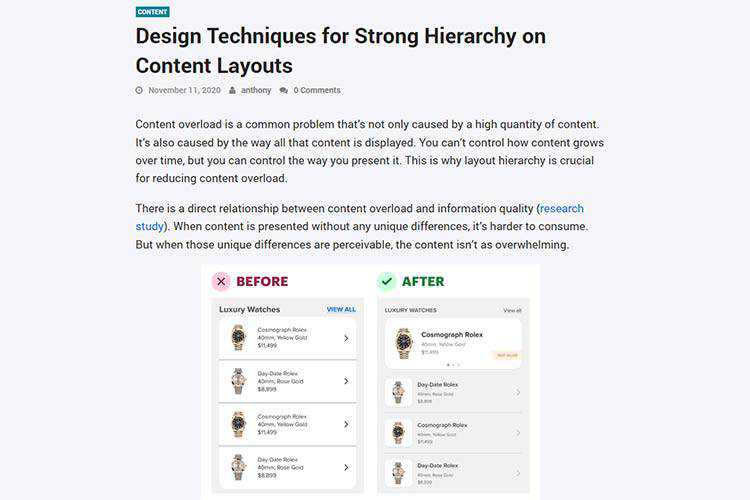Image resolution: width=750 pixels, height=500 pixels.
Task: Click the chevron on the last Before-list row
Action: click(x=346, y=467)
